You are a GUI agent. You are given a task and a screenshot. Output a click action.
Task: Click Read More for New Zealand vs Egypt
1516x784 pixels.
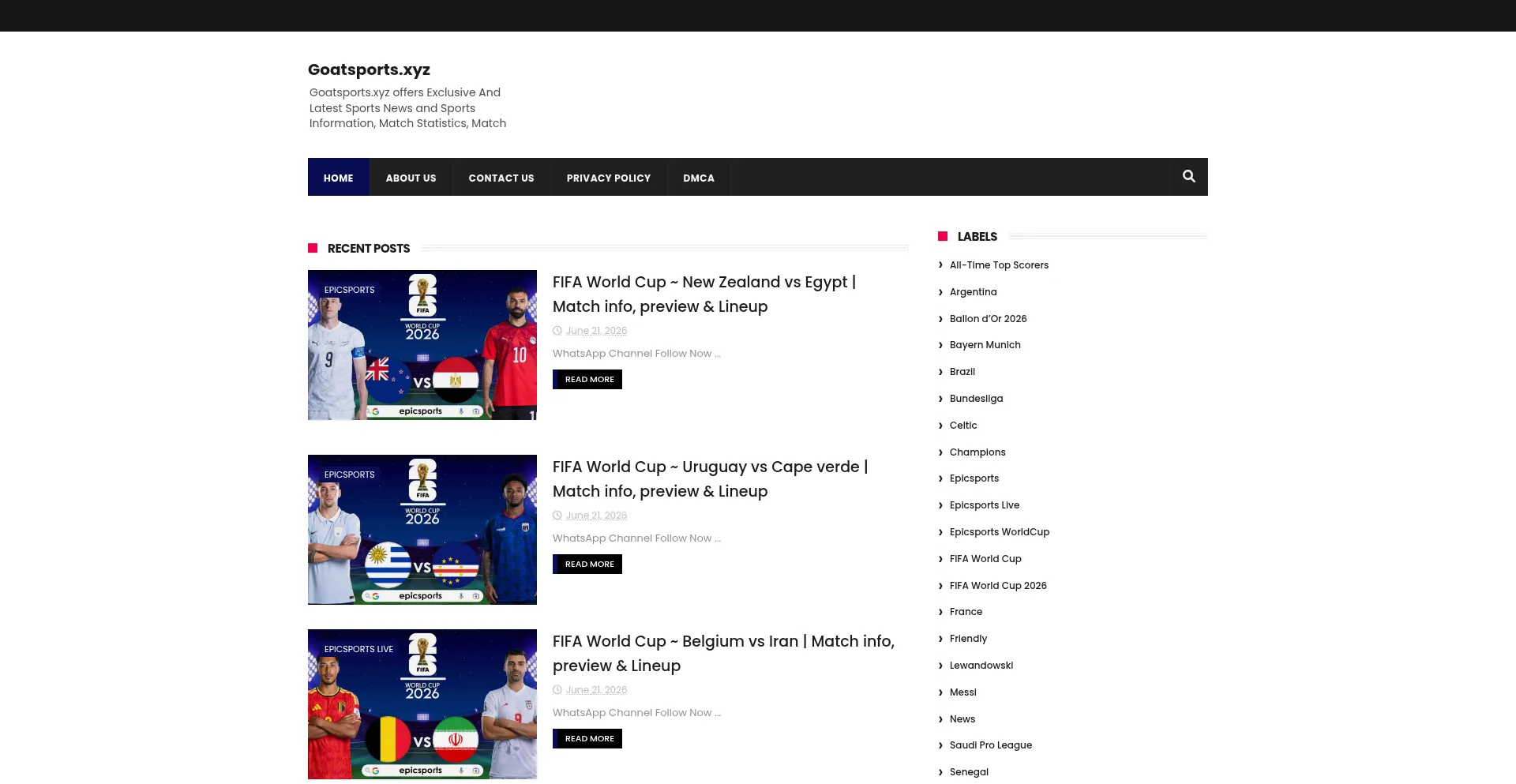coord(587,380)
